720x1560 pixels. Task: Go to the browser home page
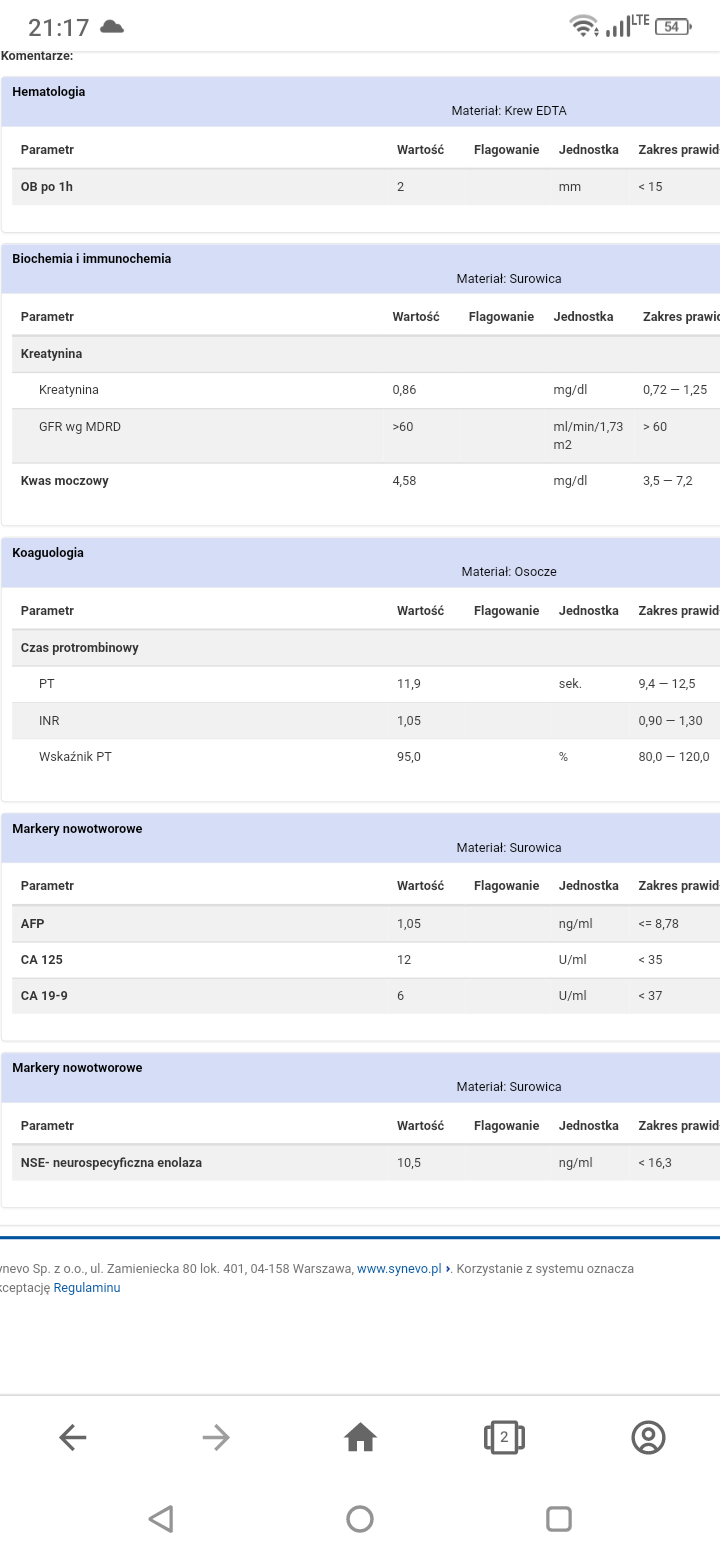click(x=360, y=1438)
